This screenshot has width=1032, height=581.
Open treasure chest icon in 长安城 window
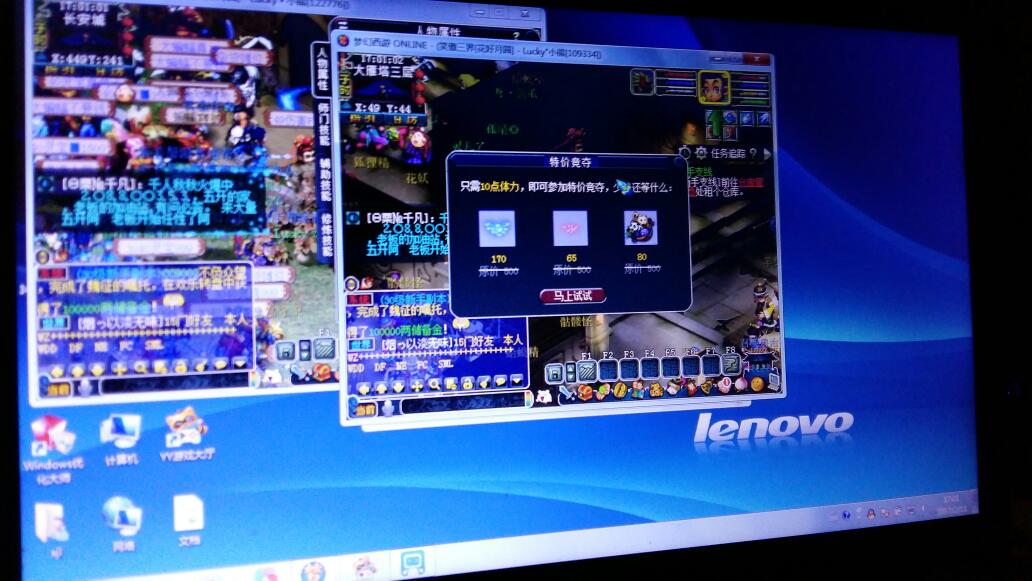point(322,372)
